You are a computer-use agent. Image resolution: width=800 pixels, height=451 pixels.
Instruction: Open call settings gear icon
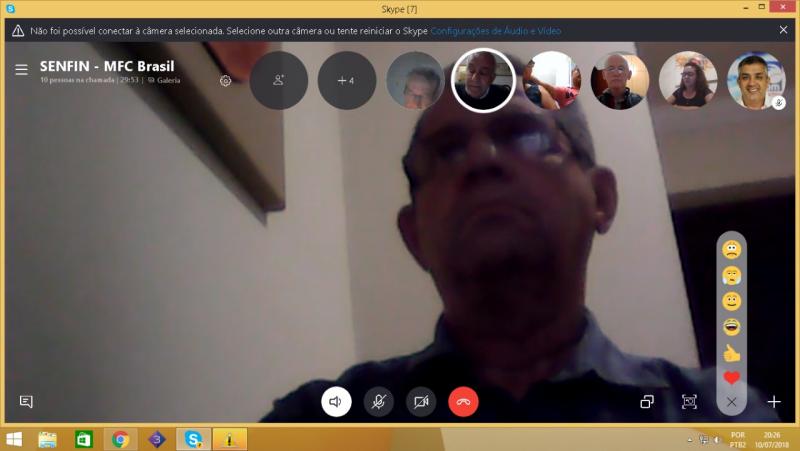click(x=226, y=81)
